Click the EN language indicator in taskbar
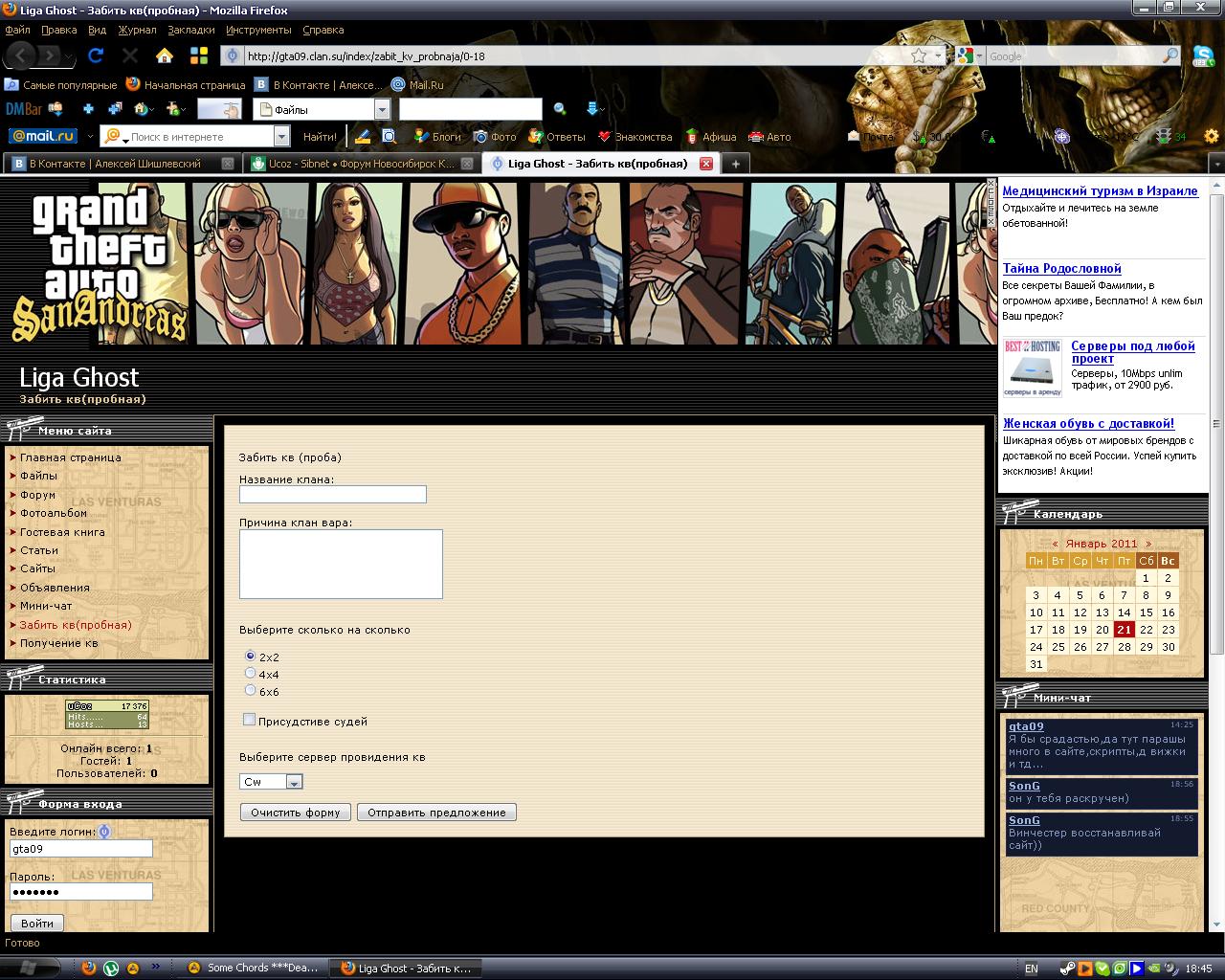This screenshot has height=980, width=1225. coord(1031,969)
